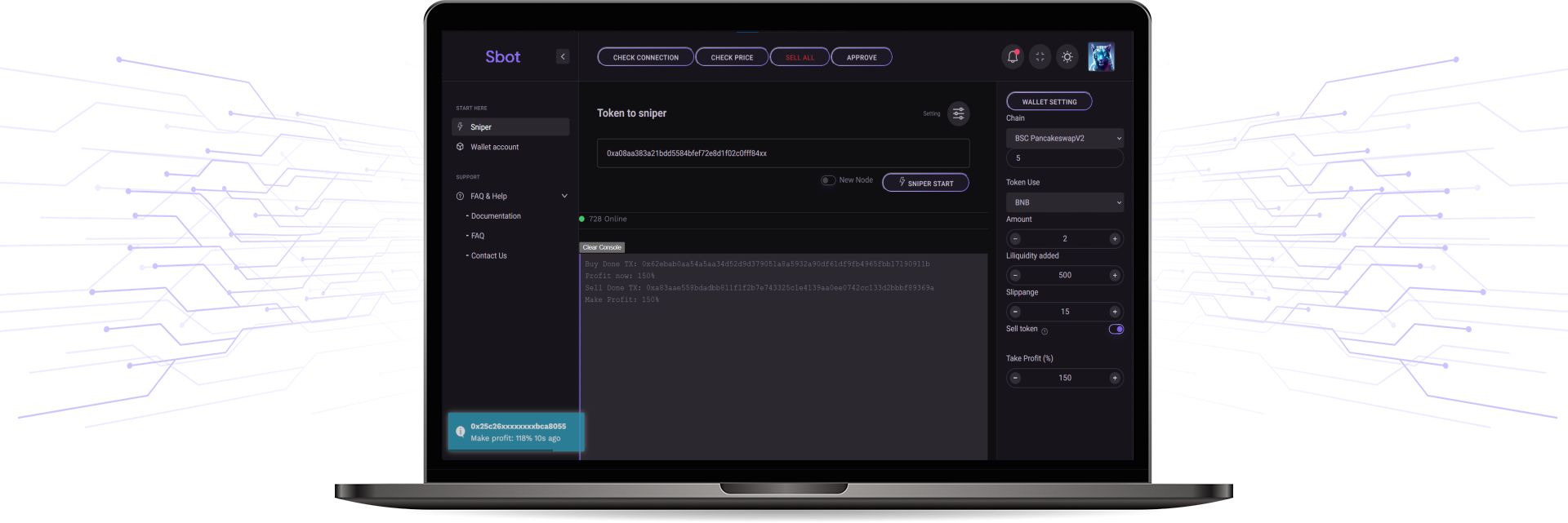Screen dimensions: 1568x523
Task: Click the fullscreen expand icon
Action: click(1040, 57)
